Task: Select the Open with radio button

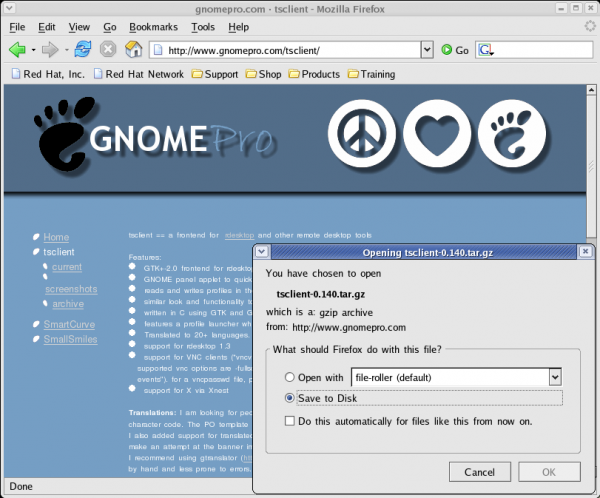Action: point(290,377)
